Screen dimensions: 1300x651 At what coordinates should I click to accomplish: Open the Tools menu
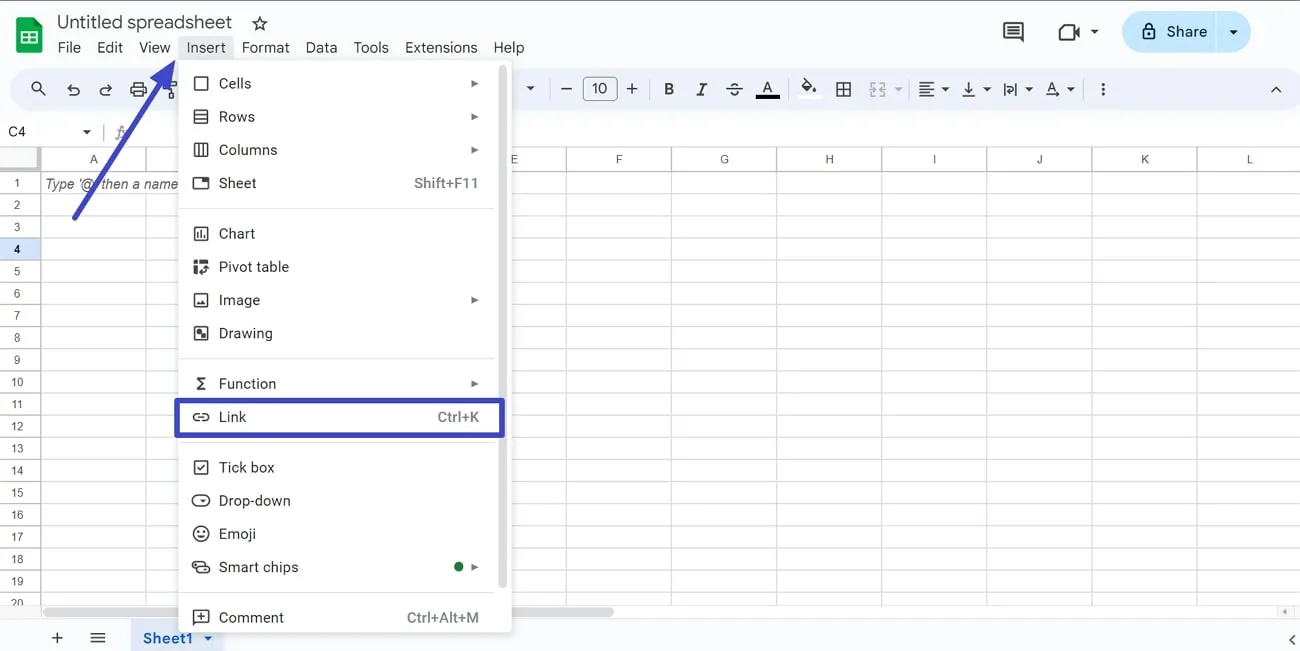click(x=371, y=47)
